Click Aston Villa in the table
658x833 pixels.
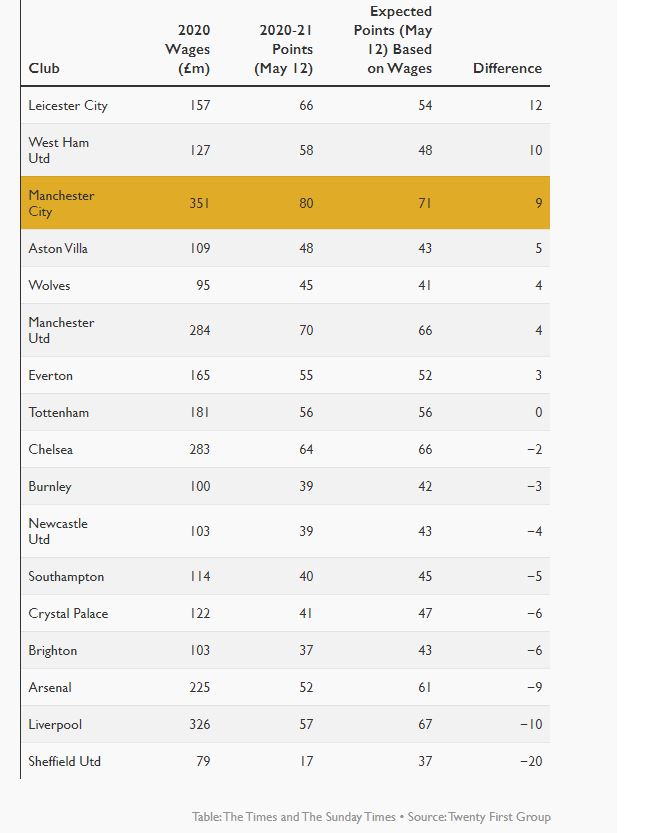[x=58, y=249]
